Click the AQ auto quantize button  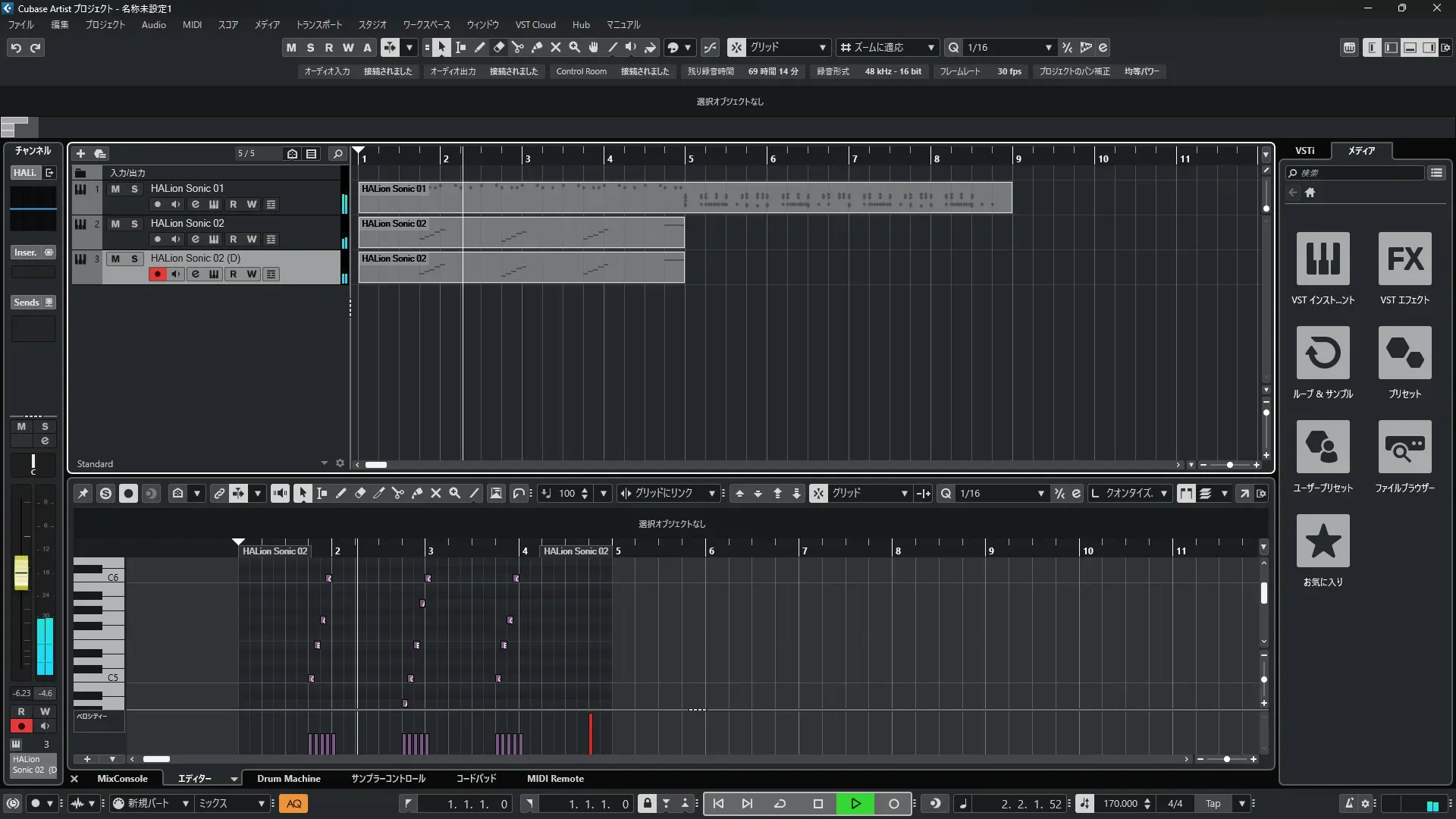294,804
